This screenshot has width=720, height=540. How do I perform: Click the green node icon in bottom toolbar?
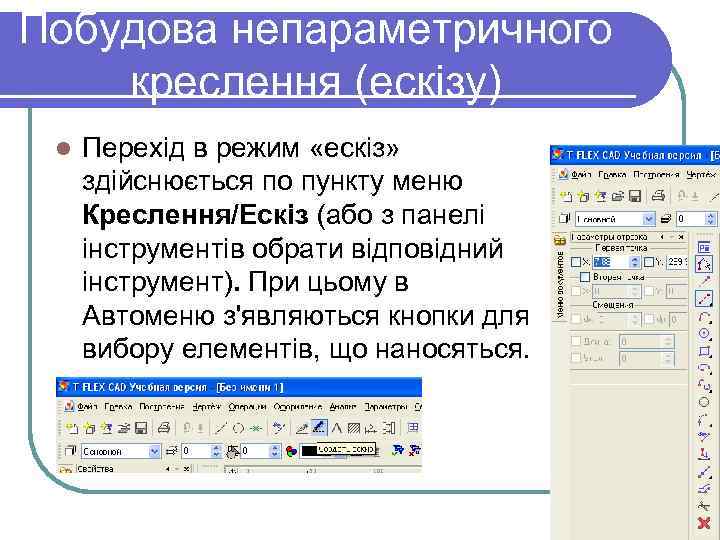pyautogui.click(x=255, y=428)
